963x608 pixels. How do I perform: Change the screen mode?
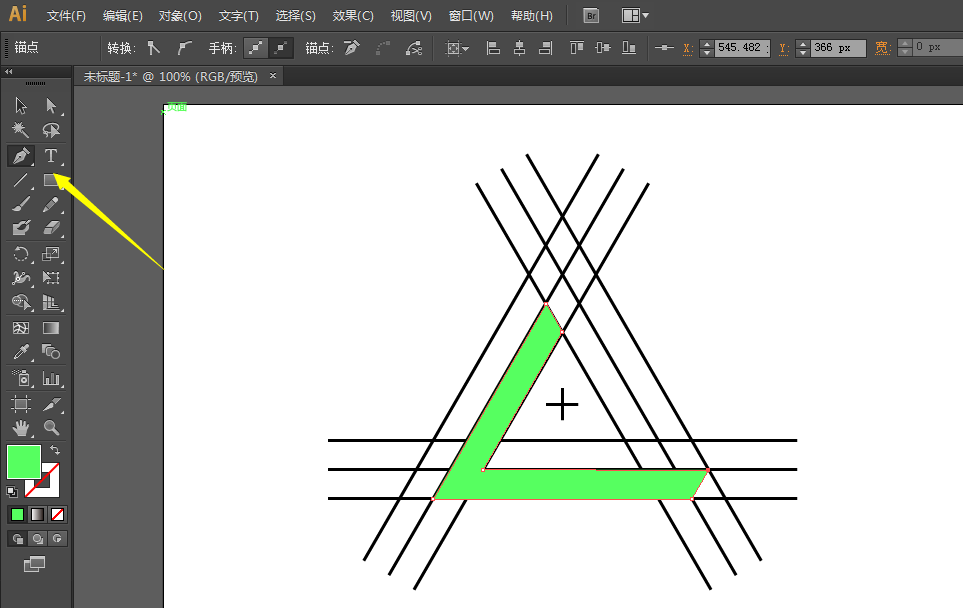[x=34, y=564]
